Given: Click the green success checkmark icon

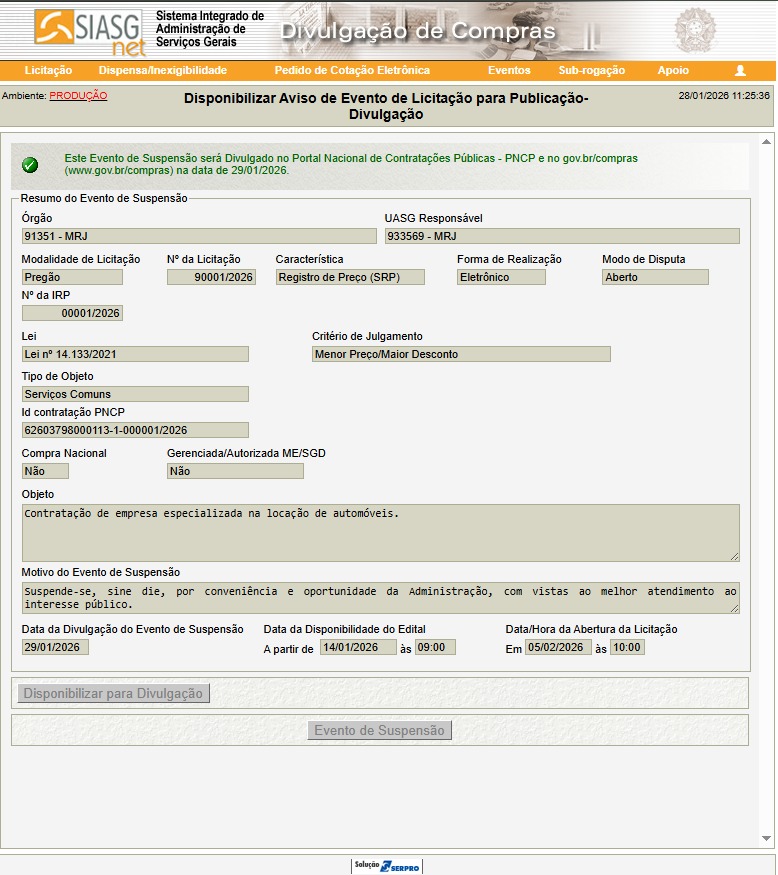Looking at the screenshot, I should point(30,165).
